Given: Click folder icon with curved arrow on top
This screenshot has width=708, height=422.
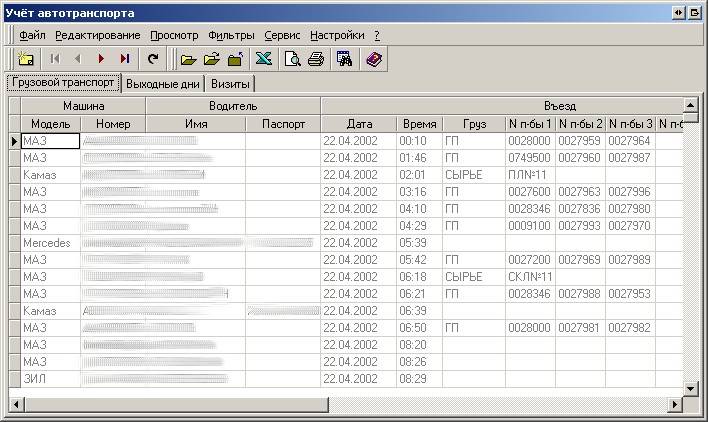Looking at the screenshot, I should click(x=212, y=59).
